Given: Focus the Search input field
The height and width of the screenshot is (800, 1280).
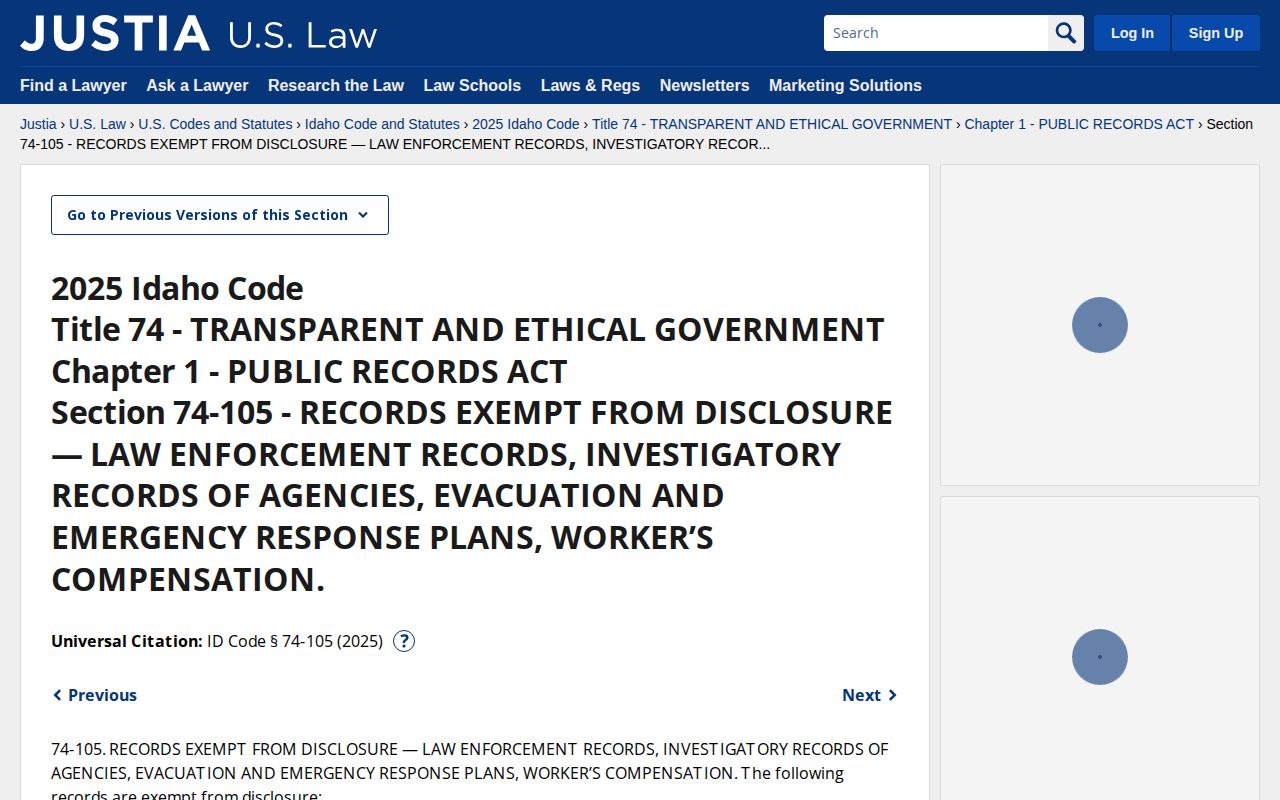Looking at the screenshot, I should [936, 33].
